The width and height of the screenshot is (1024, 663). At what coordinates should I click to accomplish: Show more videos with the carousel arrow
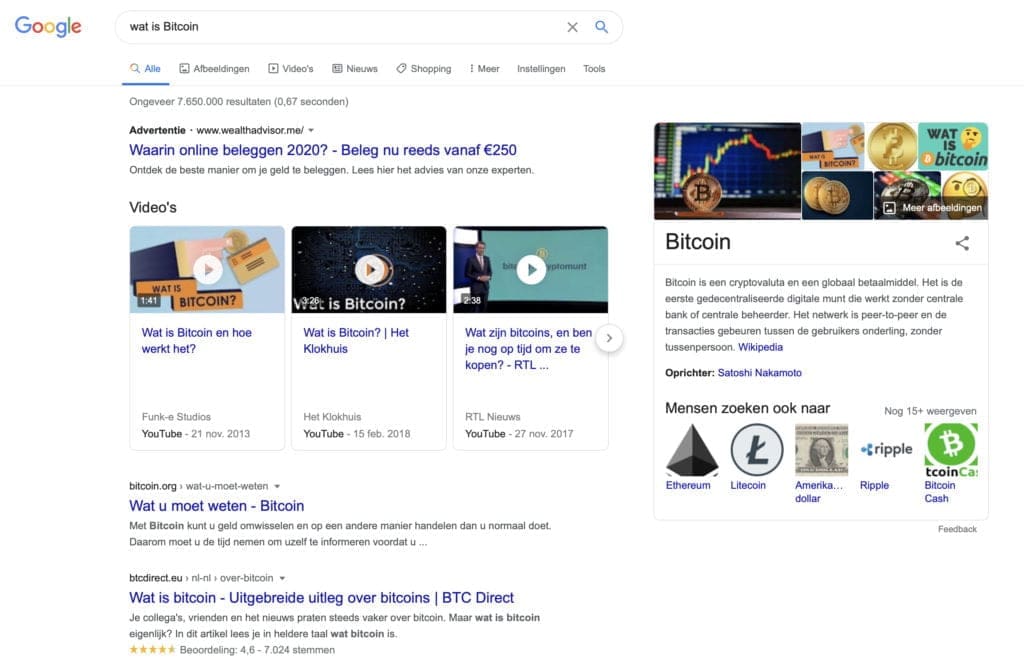click(x=609, y=338)
